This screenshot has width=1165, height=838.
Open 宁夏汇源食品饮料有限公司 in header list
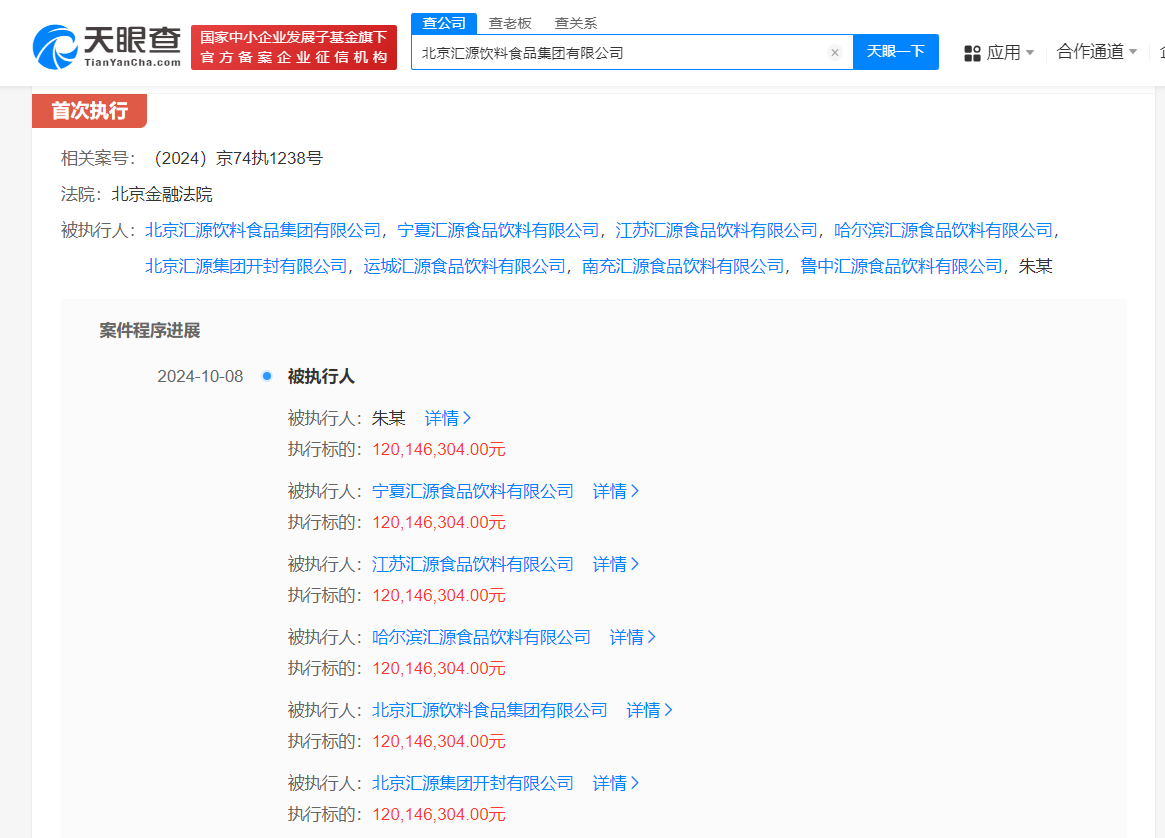498,230
